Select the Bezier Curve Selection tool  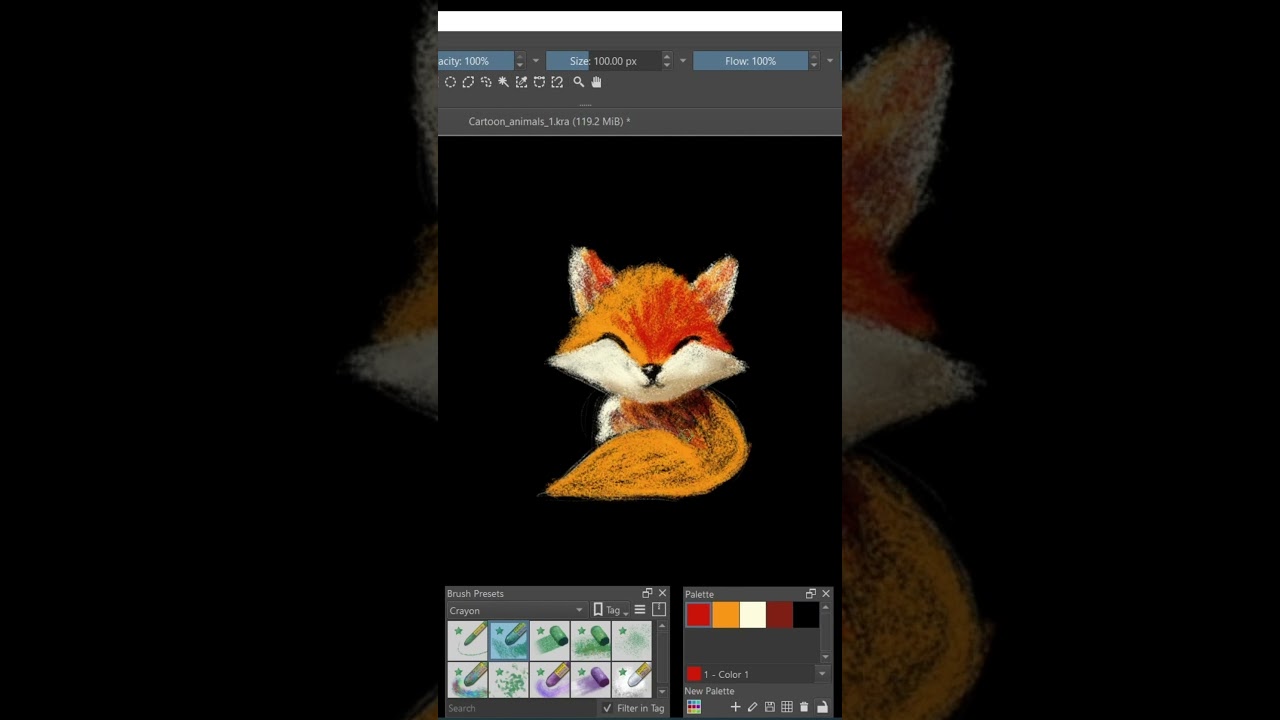[x=539, y=82]
